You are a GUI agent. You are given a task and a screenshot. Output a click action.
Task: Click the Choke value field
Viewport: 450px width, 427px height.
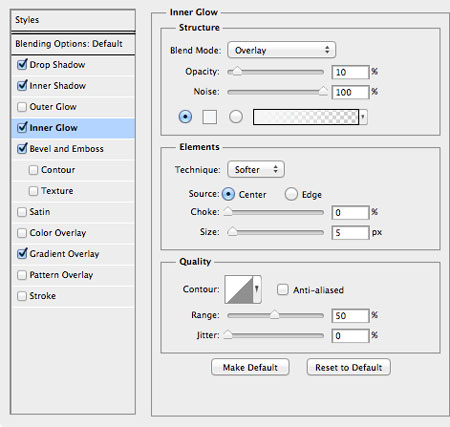coord(351,212)
